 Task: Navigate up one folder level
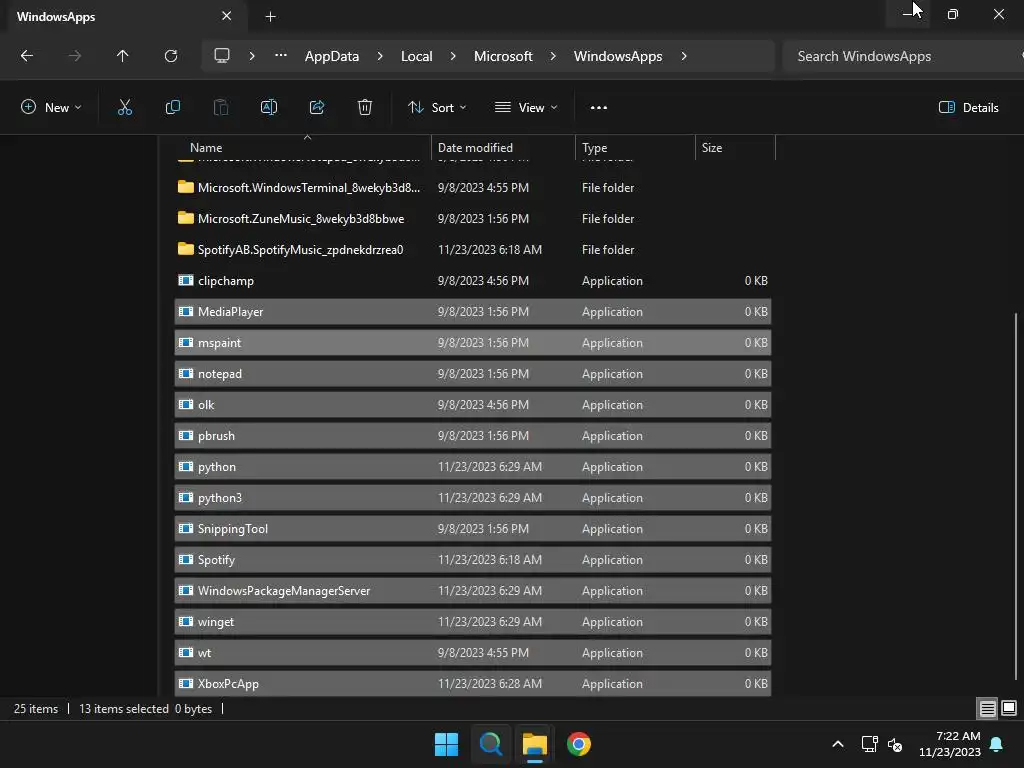click(x=122, y=56)
